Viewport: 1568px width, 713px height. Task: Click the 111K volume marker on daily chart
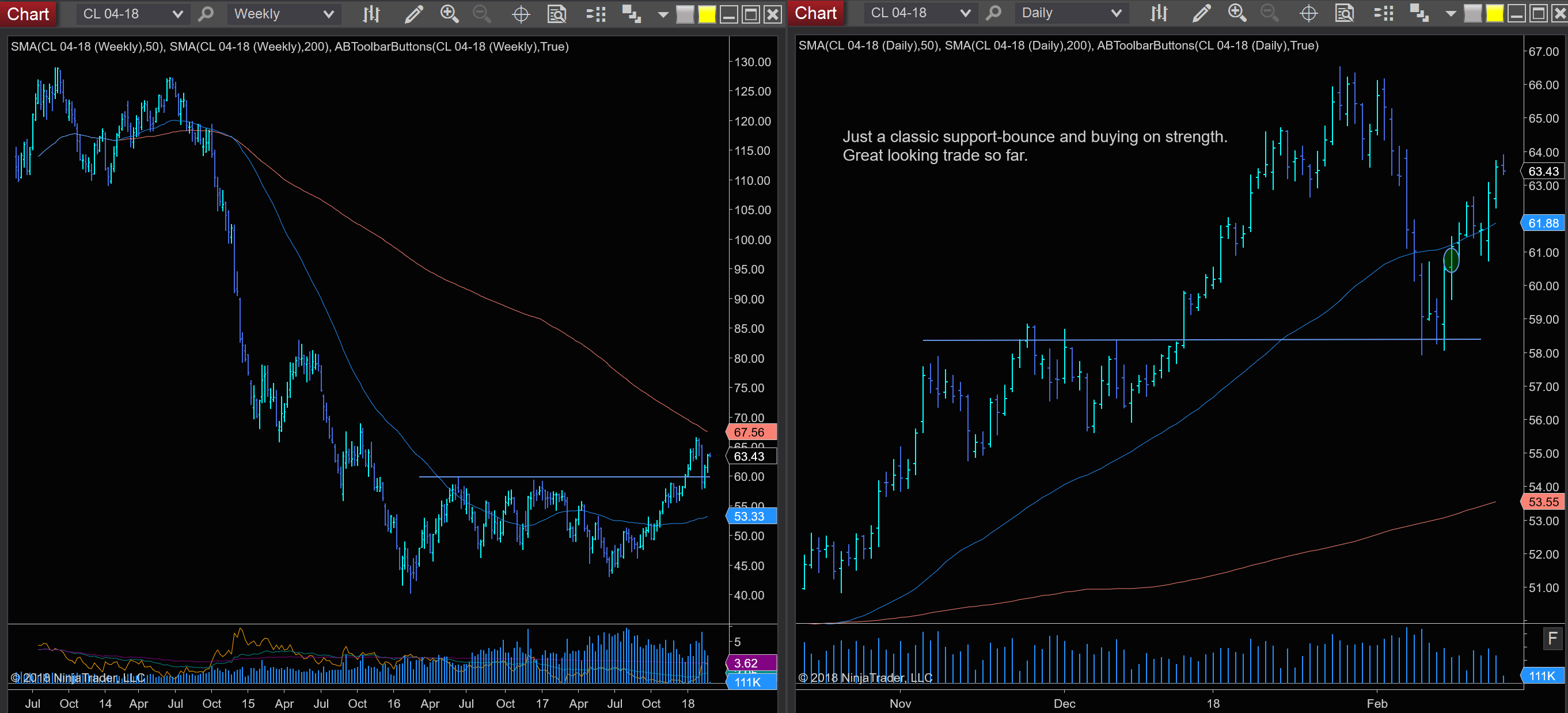click(x=1544, y=675)
